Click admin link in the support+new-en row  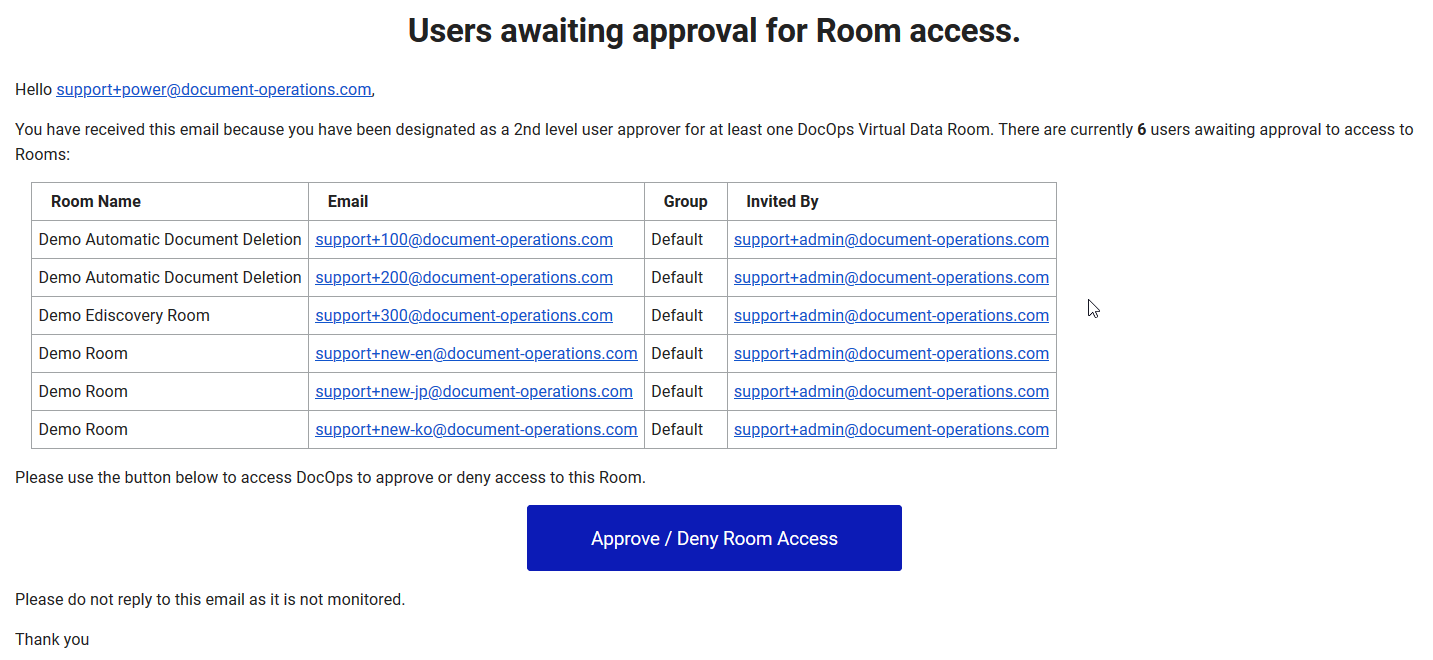[891, 353]
